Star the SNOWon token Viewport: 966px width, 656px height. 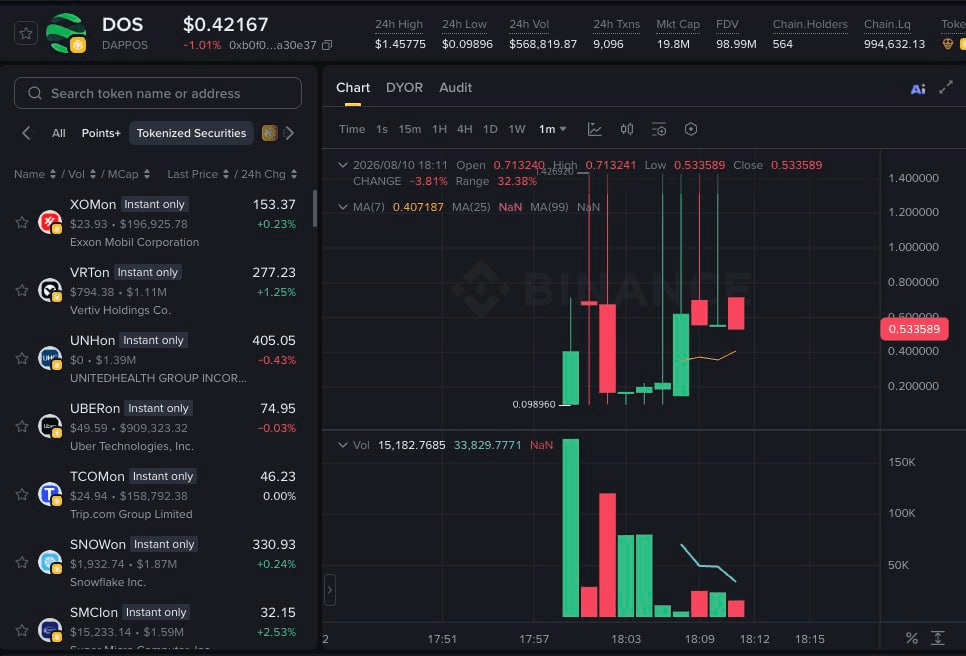click(x=22, y=562)
